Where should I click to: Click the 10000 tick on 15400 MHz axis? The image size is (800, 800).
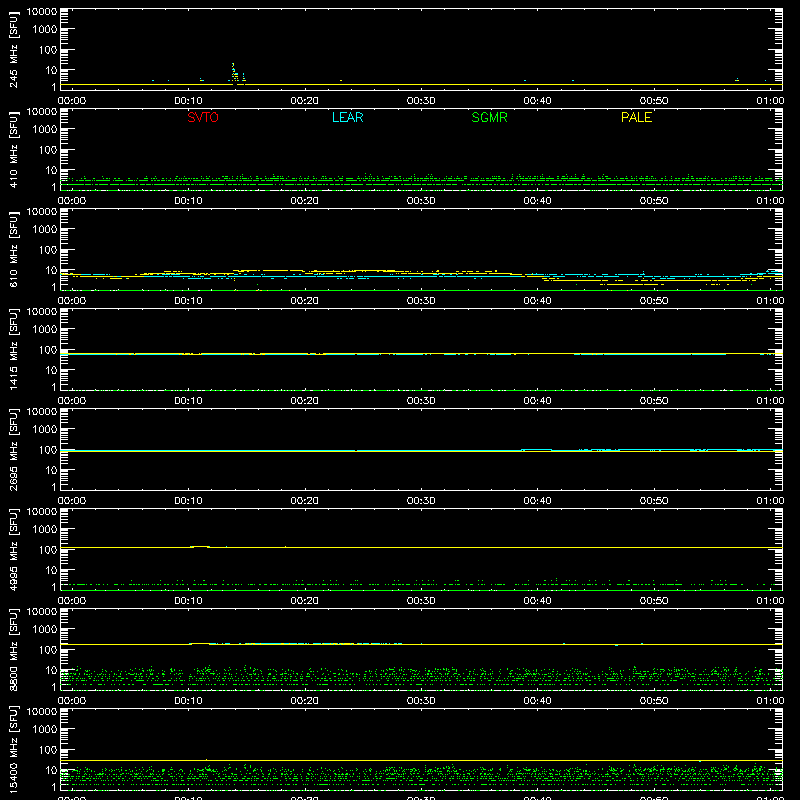42,712
